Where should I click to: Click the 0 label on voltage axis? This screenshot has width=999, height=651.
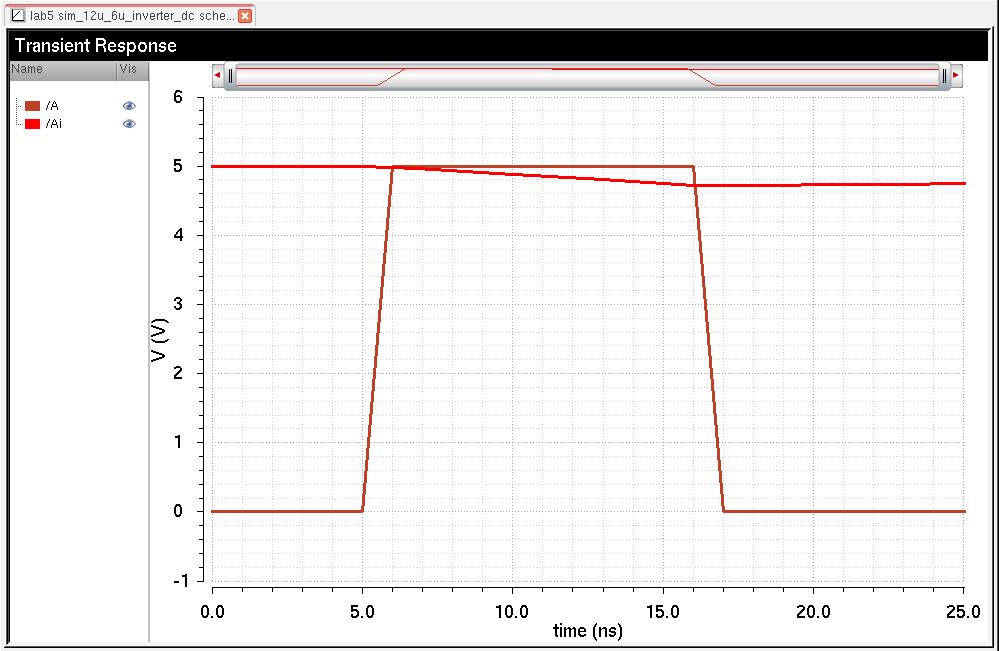point(178,511)
